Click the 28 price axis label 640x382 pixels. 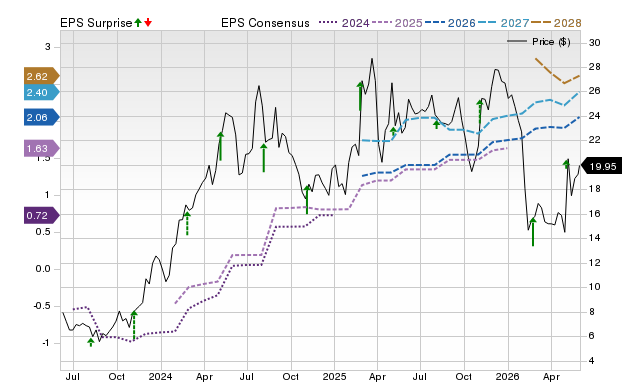(x=594, y=67)
